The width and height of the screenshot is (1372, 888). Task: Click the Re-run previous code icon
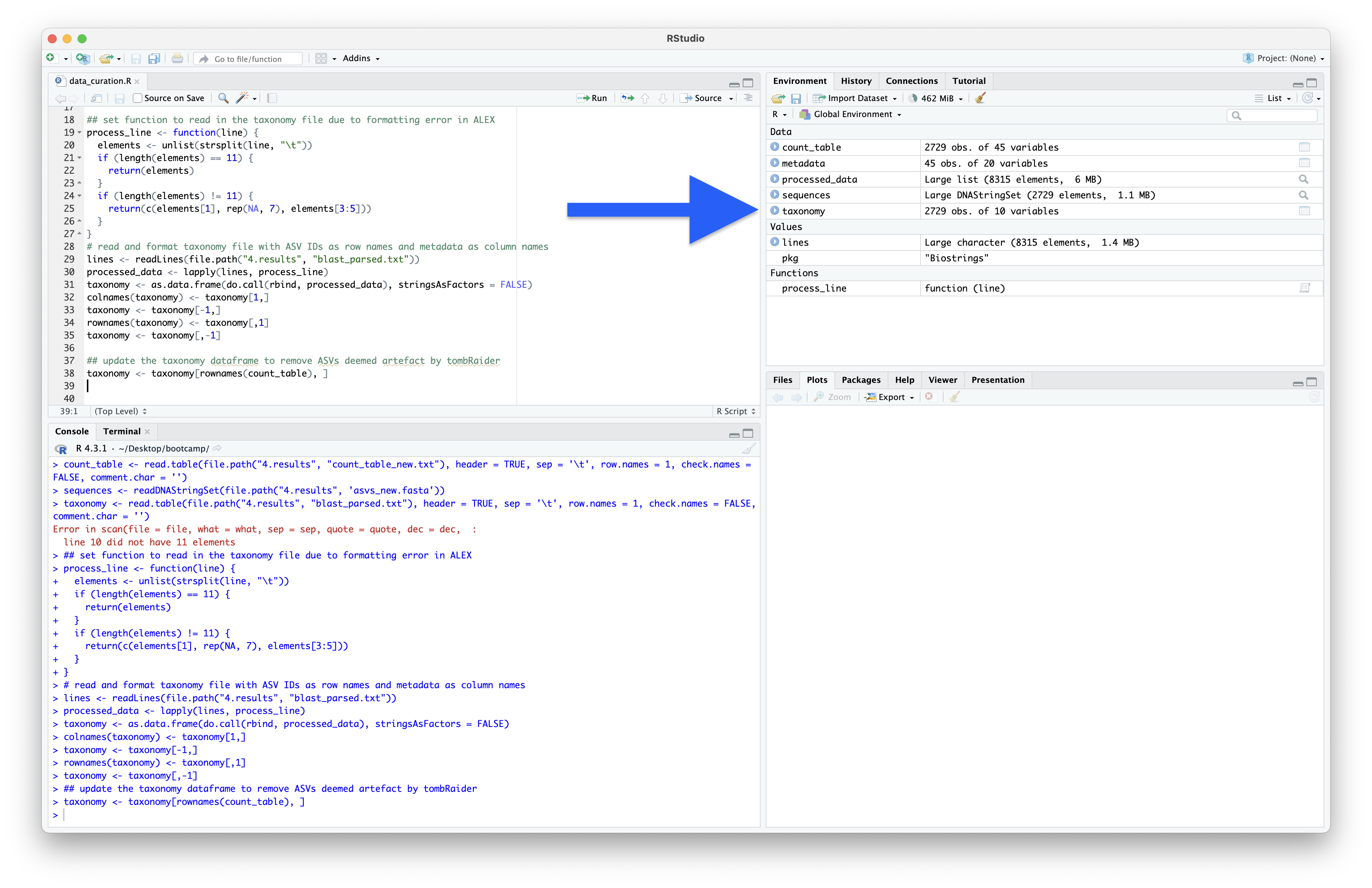pos(627,98)
